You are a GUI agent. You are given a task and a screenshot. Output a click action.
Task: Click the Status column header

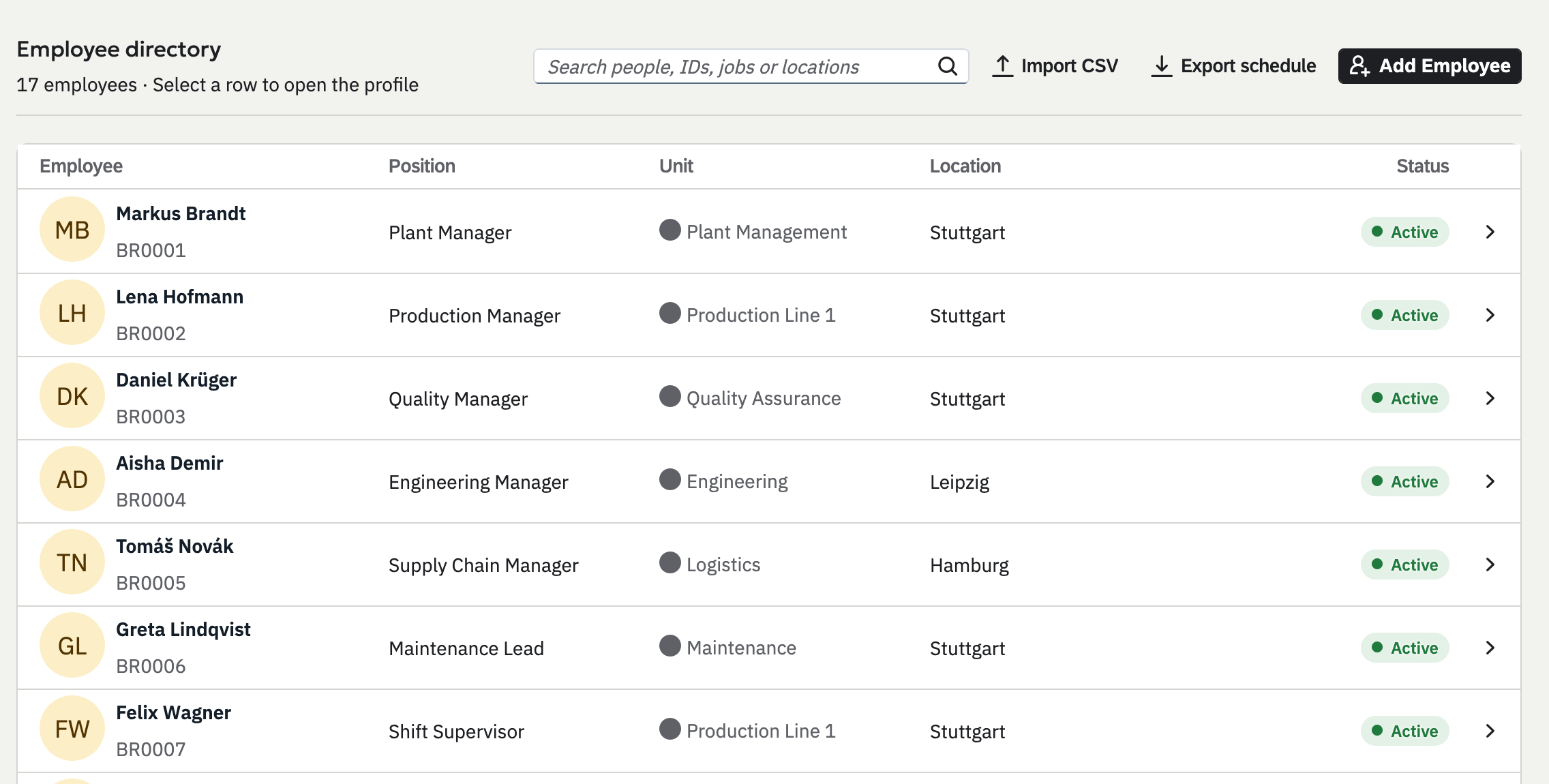click(1423, 166)
